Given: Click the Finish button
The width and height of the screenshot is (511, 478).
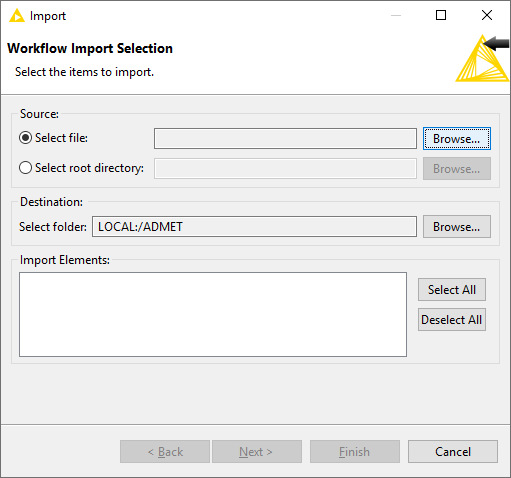Looking at the screenshot, I should [355, 452].
